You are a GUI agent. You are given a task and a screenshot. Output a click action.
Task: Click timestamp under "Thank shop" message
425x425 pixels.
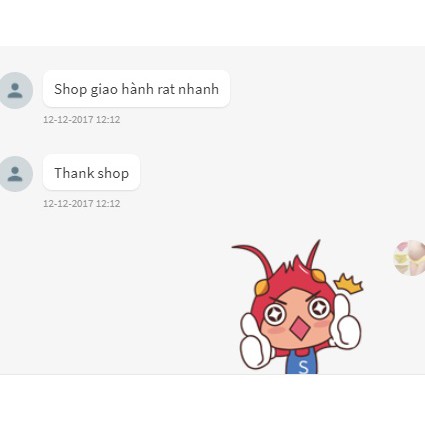[x=82, y=204]
